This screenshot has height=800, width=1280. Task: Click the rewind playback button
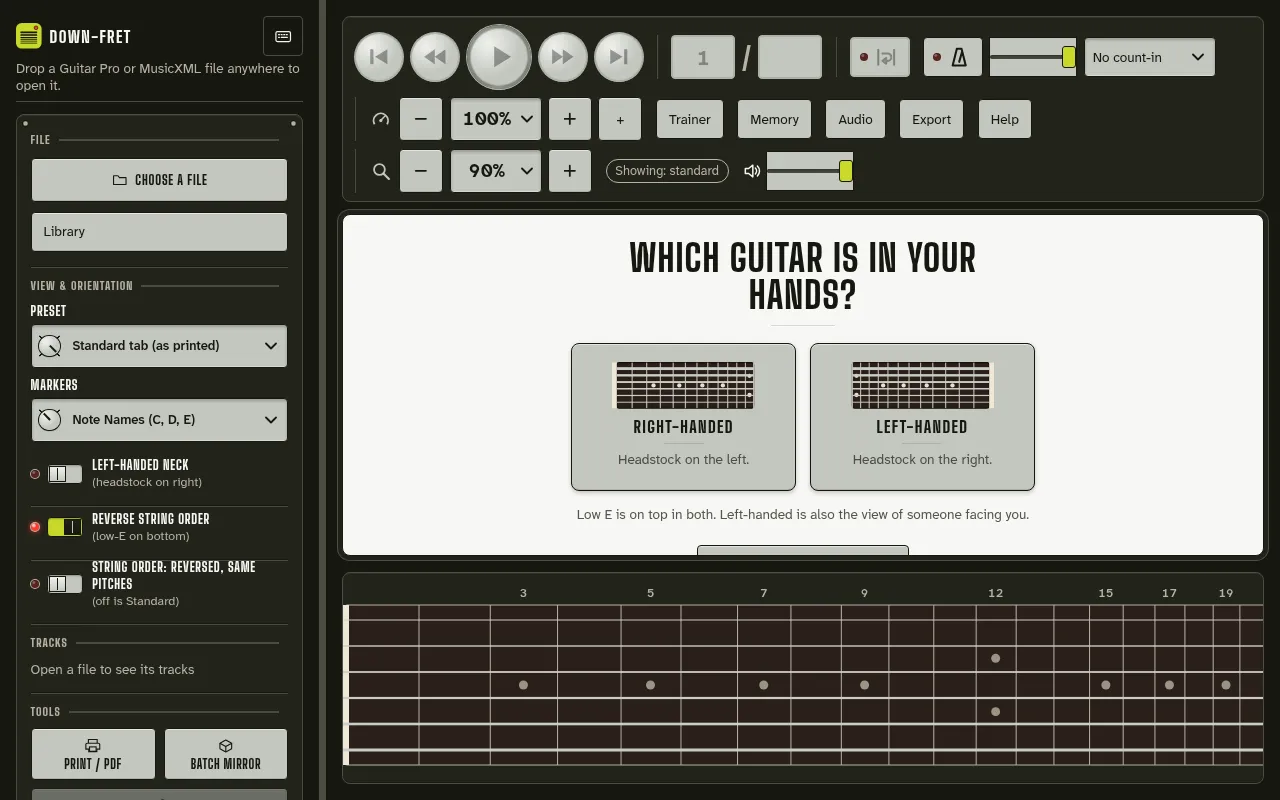435,57
